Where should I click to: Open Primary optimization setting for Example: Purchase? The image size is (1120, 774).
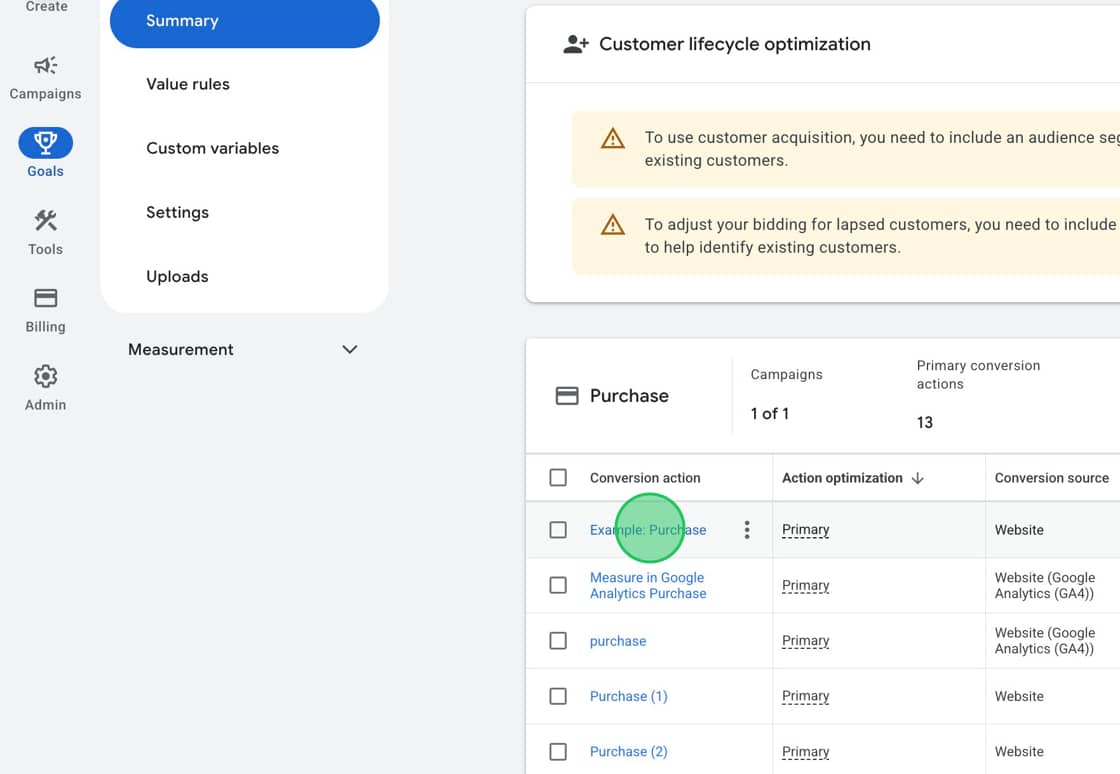[x=805, y=530]
